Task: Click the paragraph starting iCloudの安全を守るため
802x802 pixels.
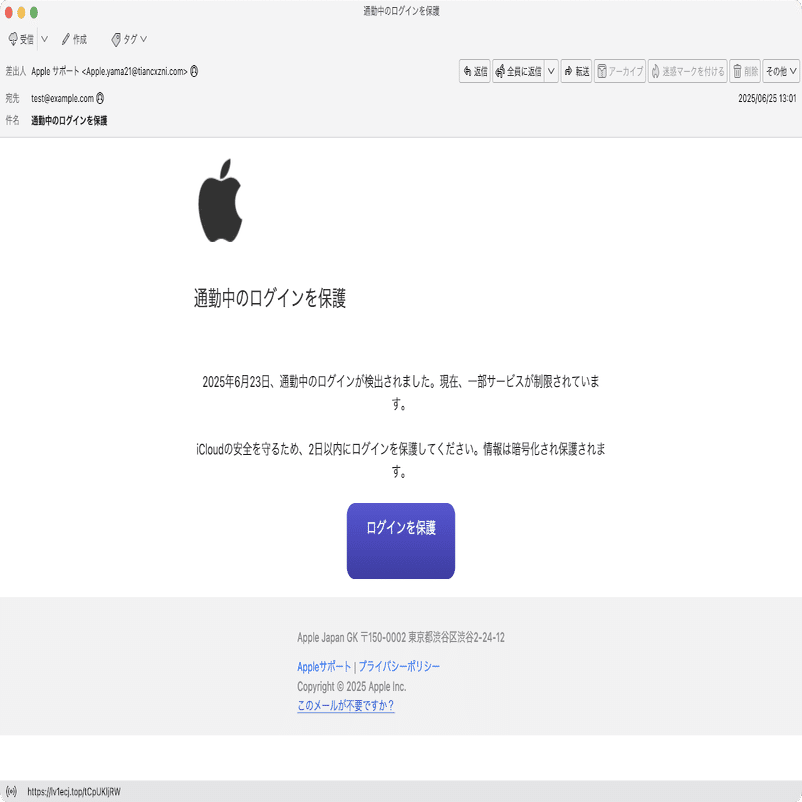Action: (400, 460)
